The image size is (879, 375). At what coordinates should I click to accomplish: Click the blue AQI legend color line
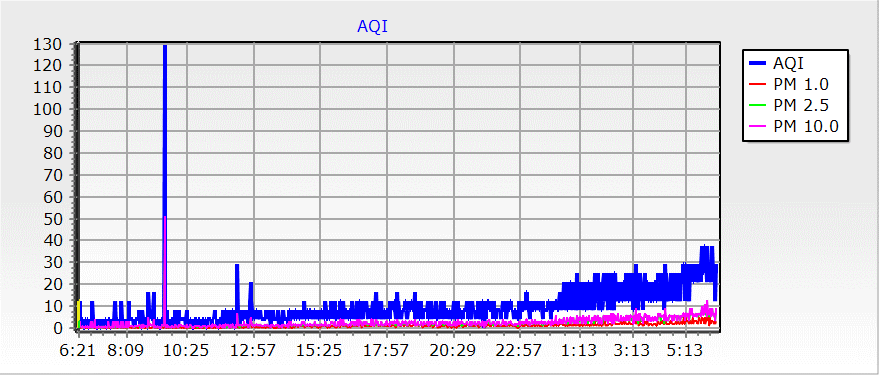758,62
